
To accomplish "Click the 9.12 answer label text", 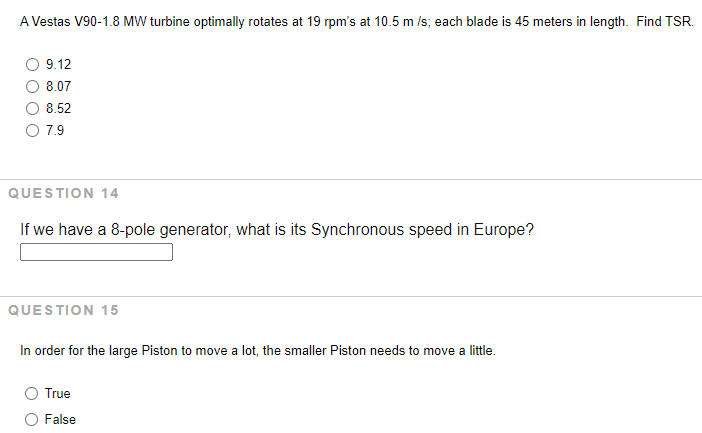I will pyautogui.click(x=58, y=64).
